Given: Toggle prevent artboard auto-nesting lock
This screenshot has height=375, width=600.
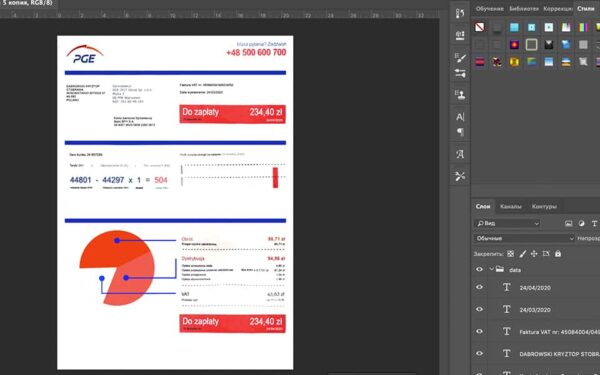Looking at the screenshot, I should (546, 254).
